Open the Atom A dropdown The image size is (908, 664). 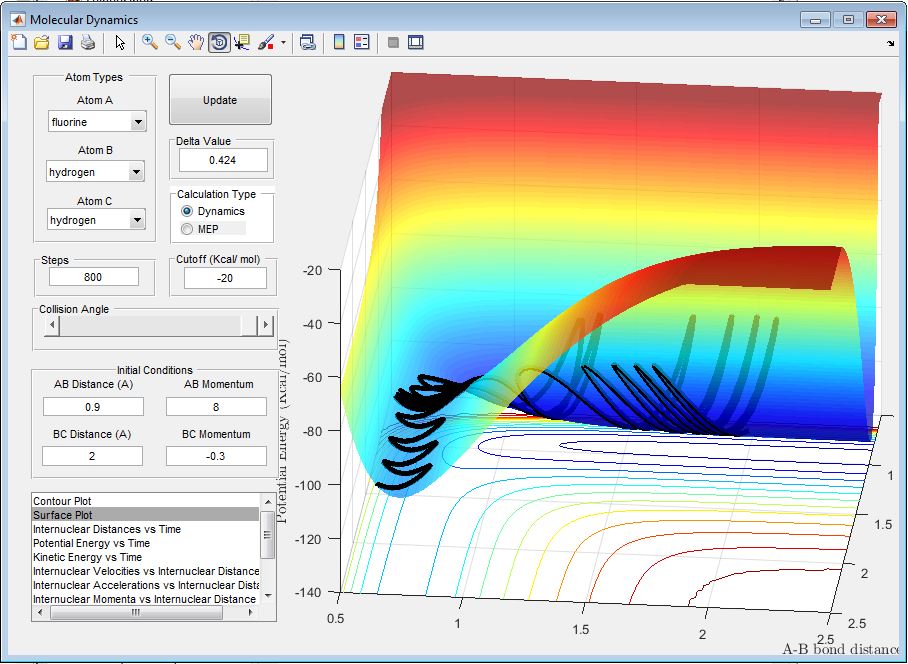pos(138,122)
